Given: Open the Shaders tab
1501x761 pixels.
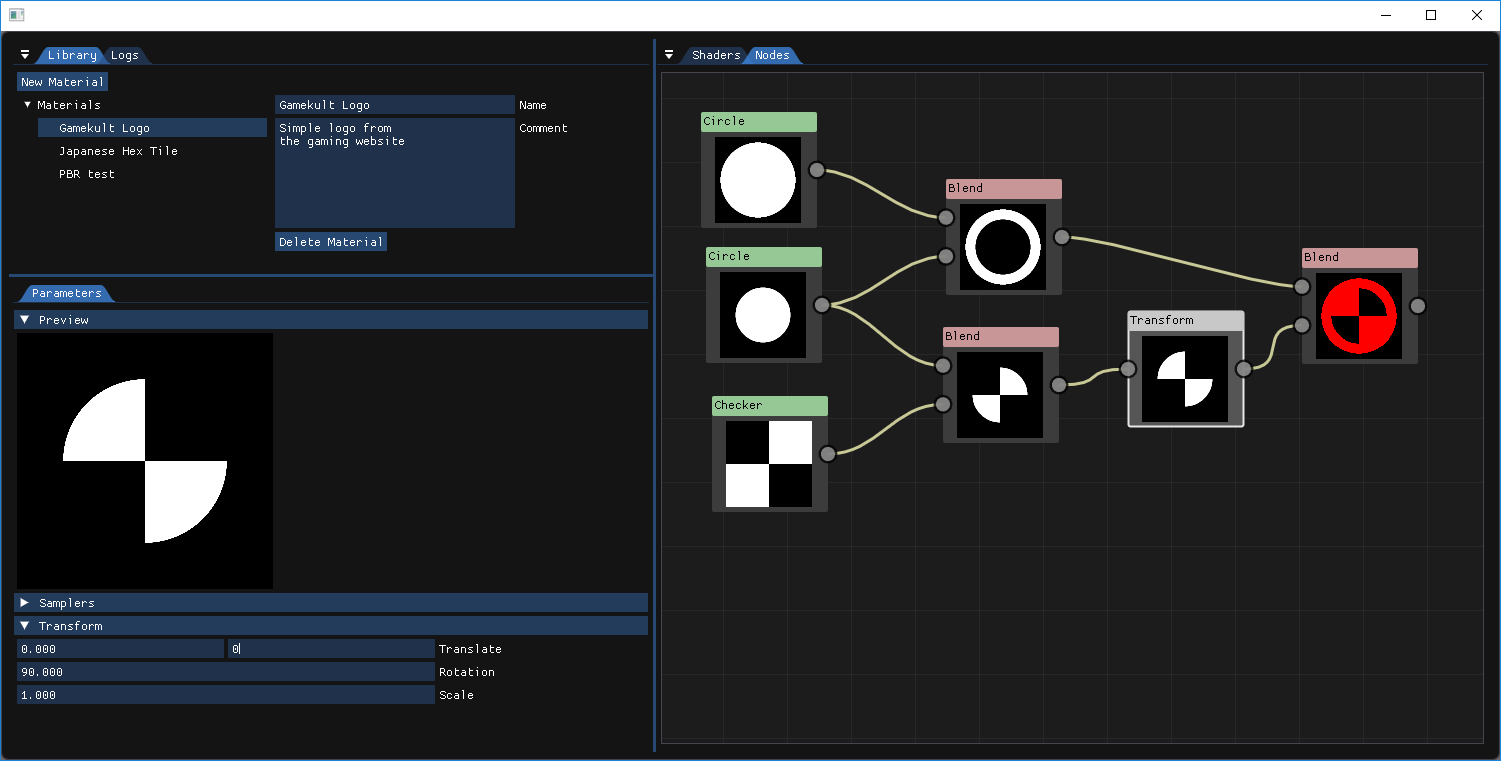Looking at the screenshot, I should [716, 55].
